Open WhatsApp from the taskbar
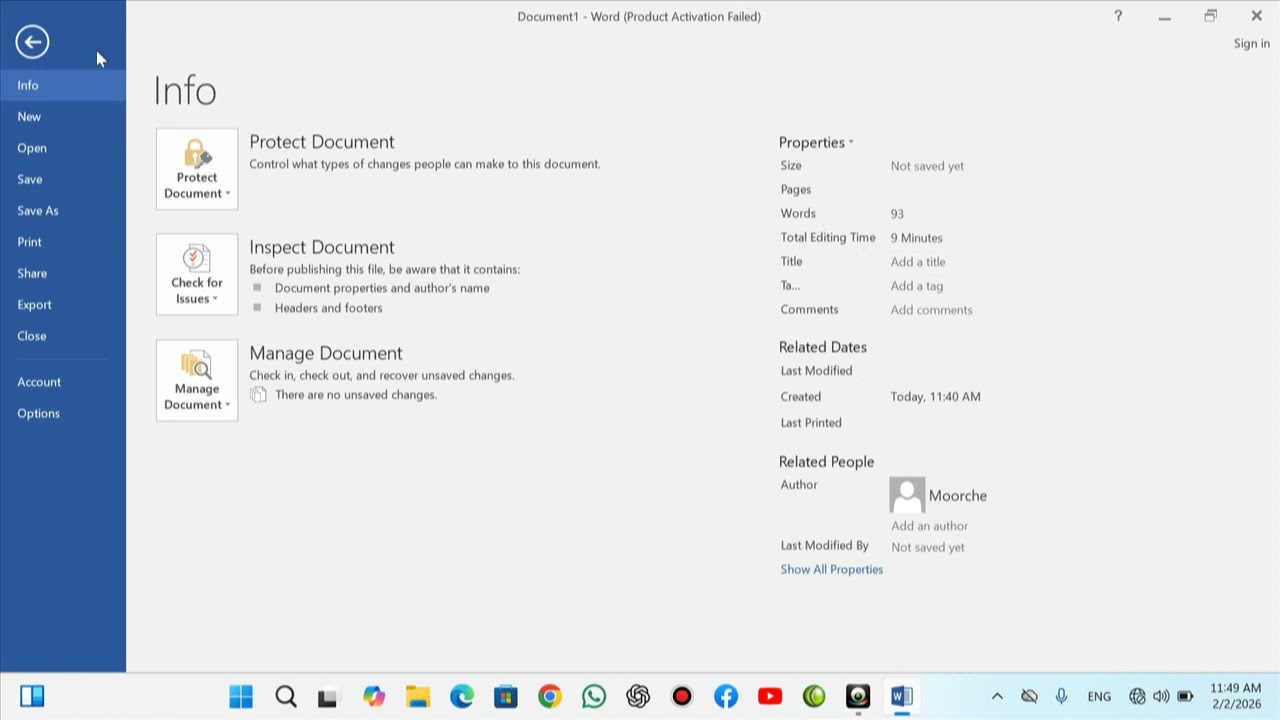 (x=593, y=696)
